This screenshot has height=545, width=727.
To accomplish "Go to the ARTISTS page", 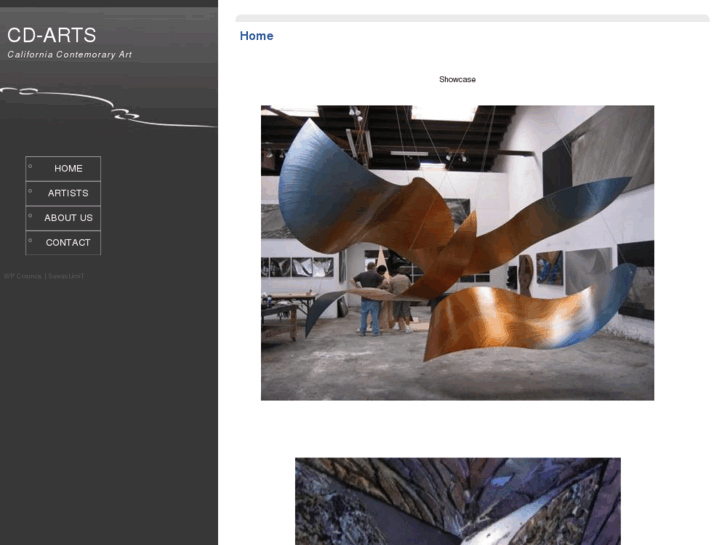I will pos(68,193).
